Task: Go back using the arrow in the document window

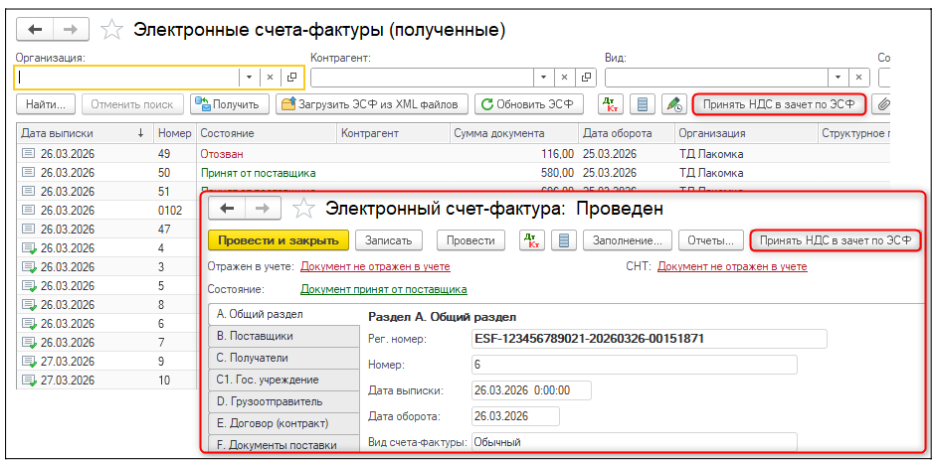Action: click(227, 209)
